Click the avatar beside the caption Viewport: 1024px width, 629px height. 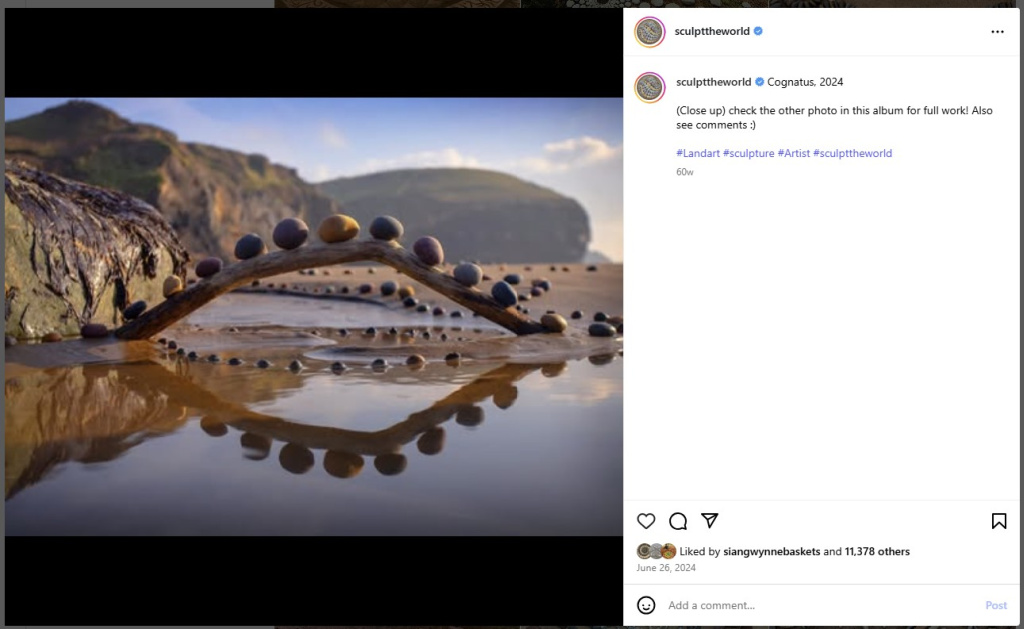650,87
